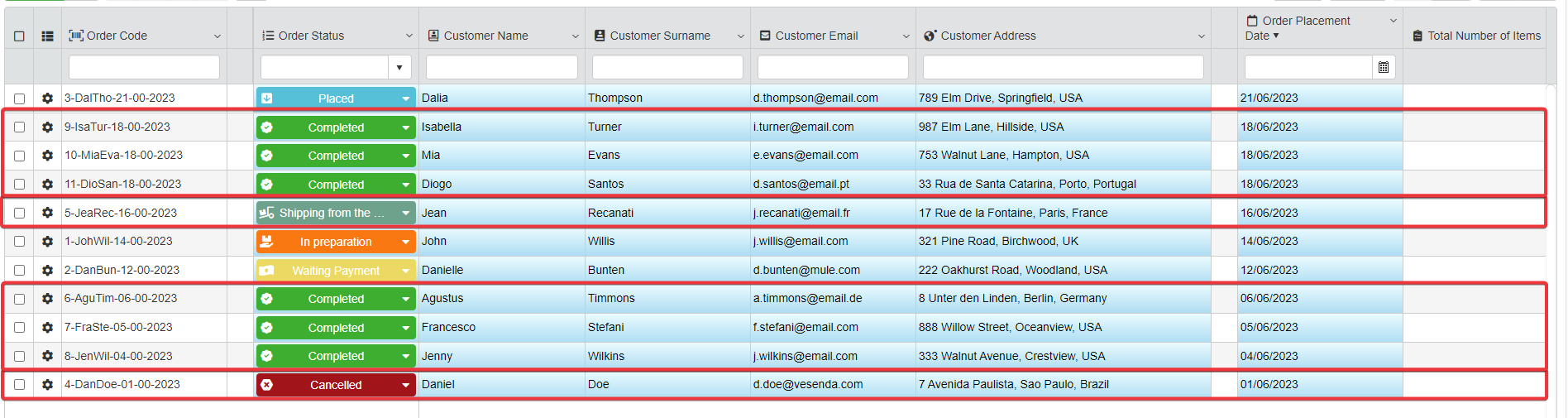Click gear icon for order 10-MiaEva-18-00-2023
This screenshot has width=1568, height=418.
(47, 156)
